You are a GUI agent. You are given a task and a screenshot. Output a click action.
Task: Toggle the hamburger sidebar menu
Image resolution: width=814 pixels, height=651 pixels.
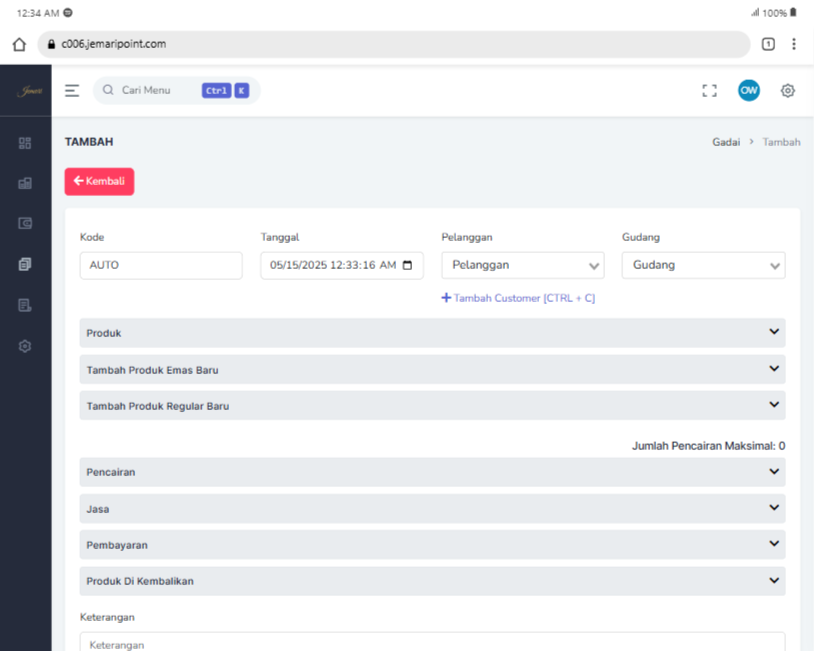72,91
